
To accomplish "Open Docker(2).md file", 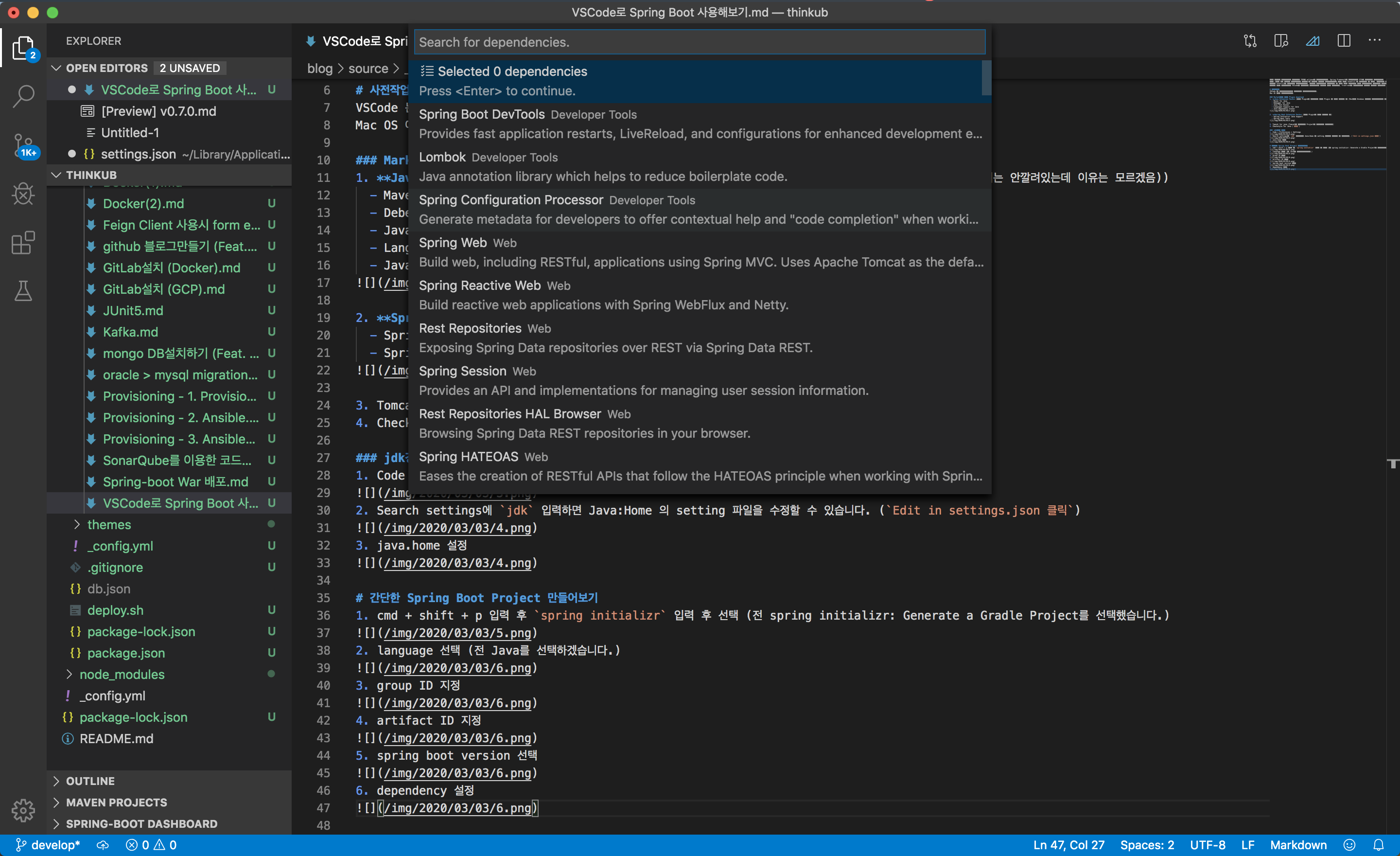I will pyautogui.click(x=169, y=203).
